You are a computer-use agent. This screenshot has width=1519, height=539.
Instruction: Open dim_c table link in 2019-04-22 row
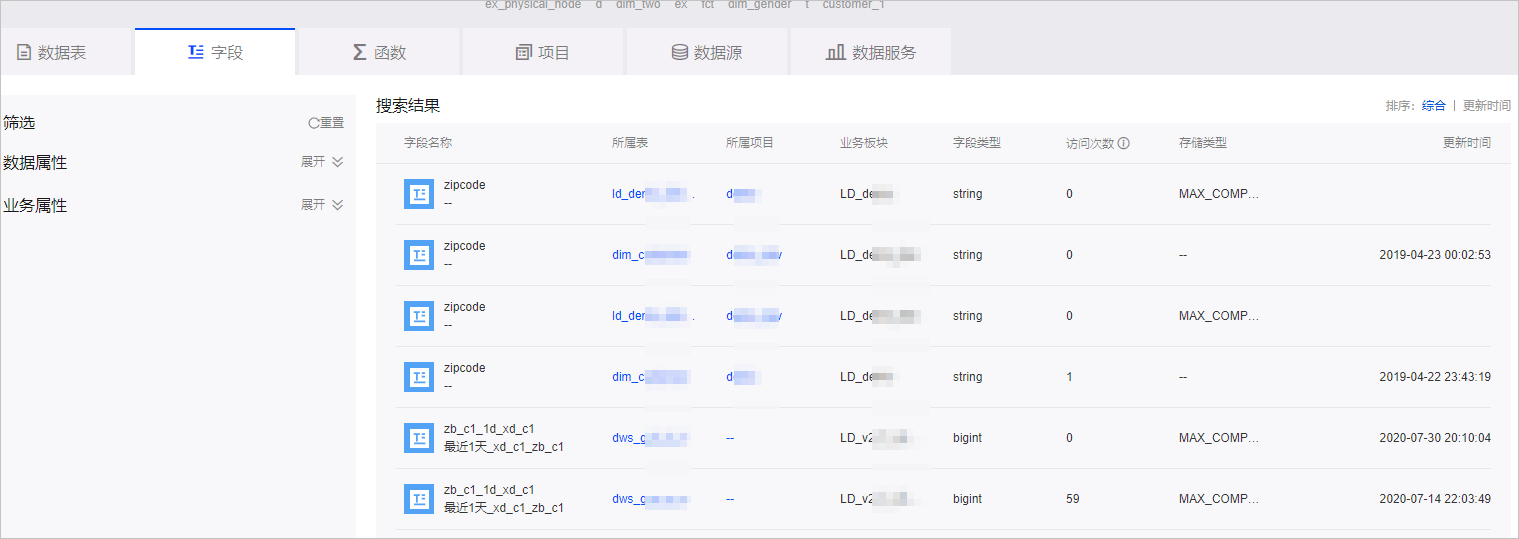point(651,377)
